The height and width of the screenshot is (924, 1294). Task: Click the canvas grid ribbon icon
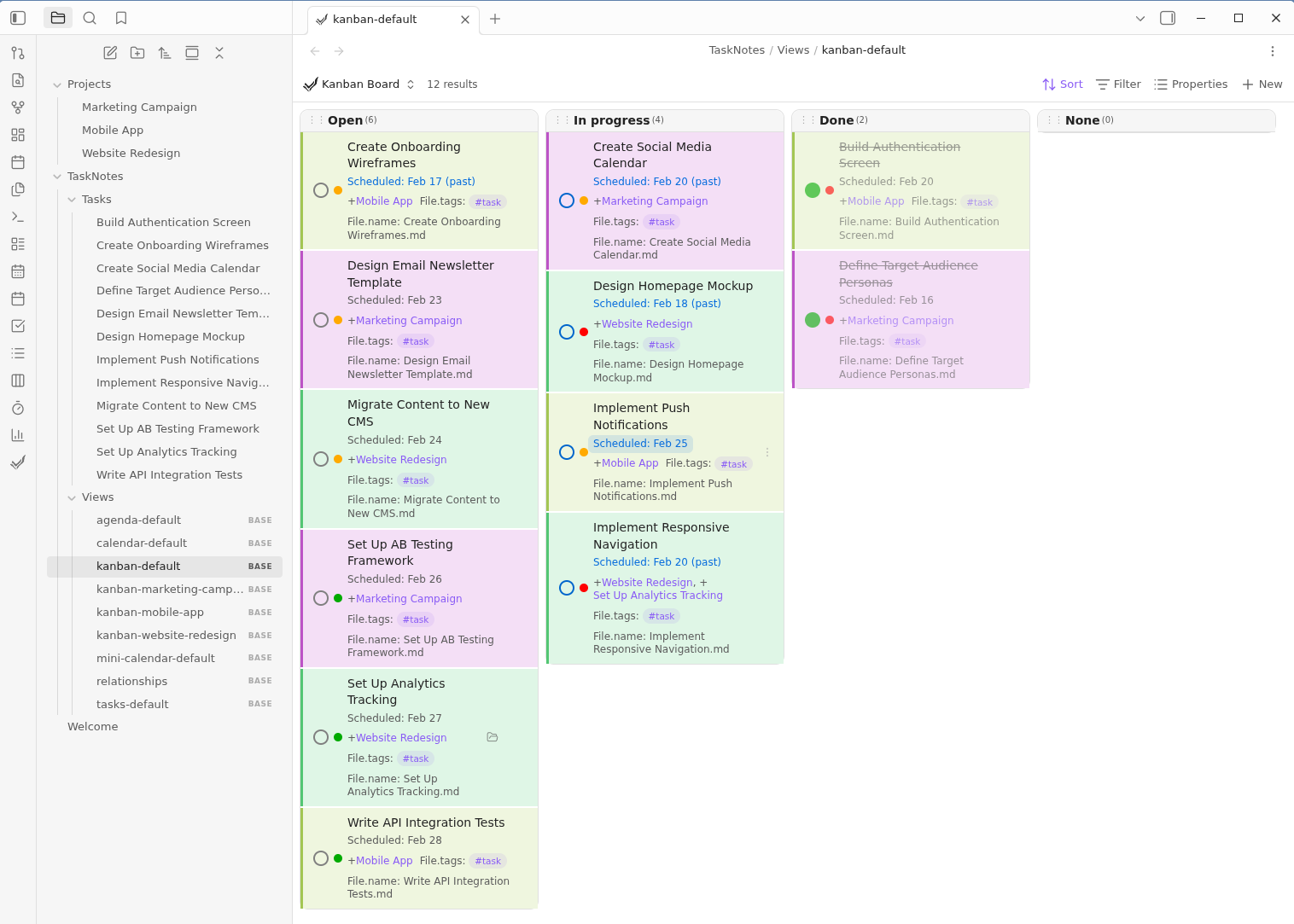click(18, 135)
